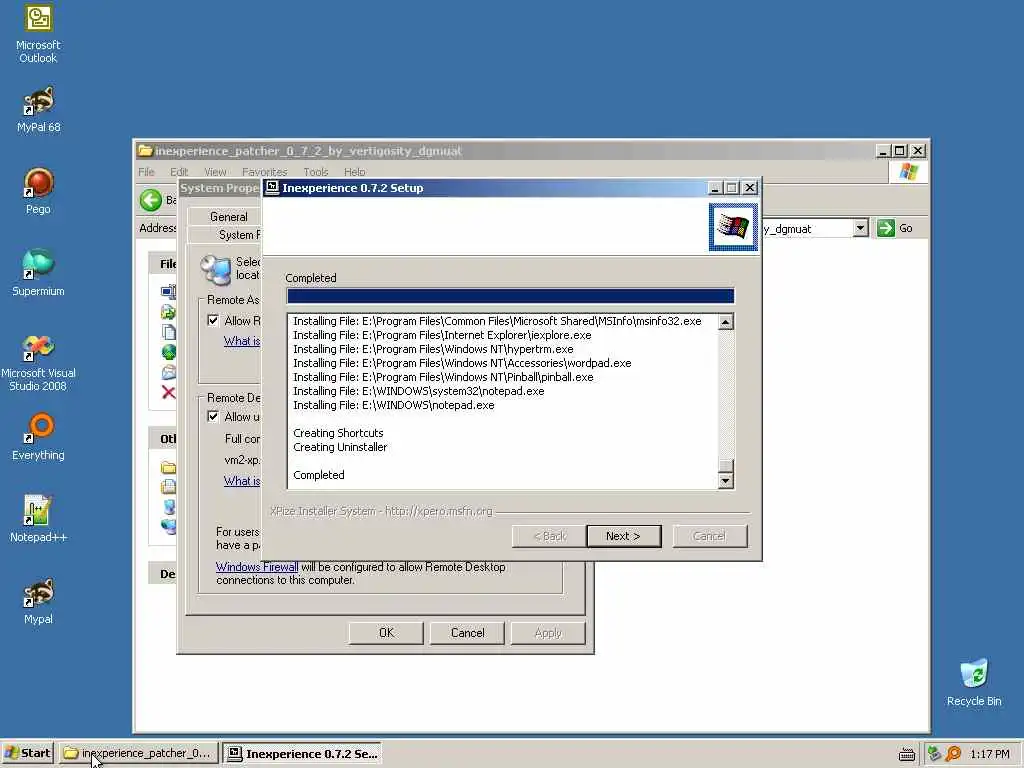This screenshot has width=1024, height=768.
Task: Click the completed installation progress bar
Action: click(510, 296)
